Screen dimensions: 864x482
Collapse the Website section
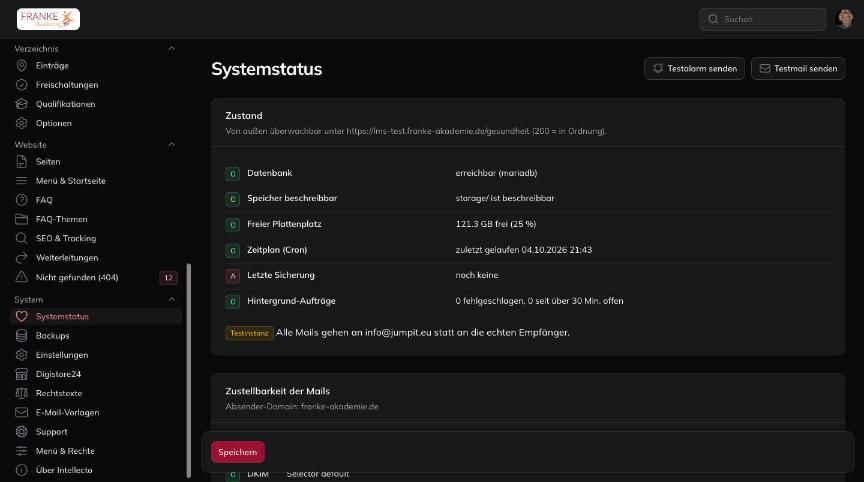(171, 144)
